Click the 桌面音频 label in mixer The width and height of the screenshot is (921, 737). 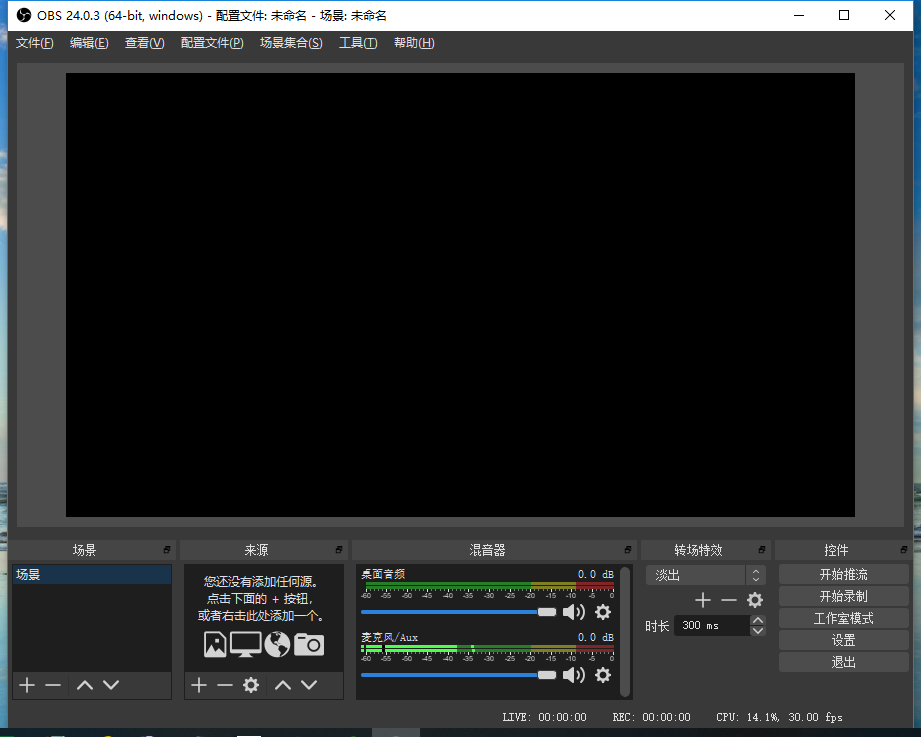click(383, 574)
